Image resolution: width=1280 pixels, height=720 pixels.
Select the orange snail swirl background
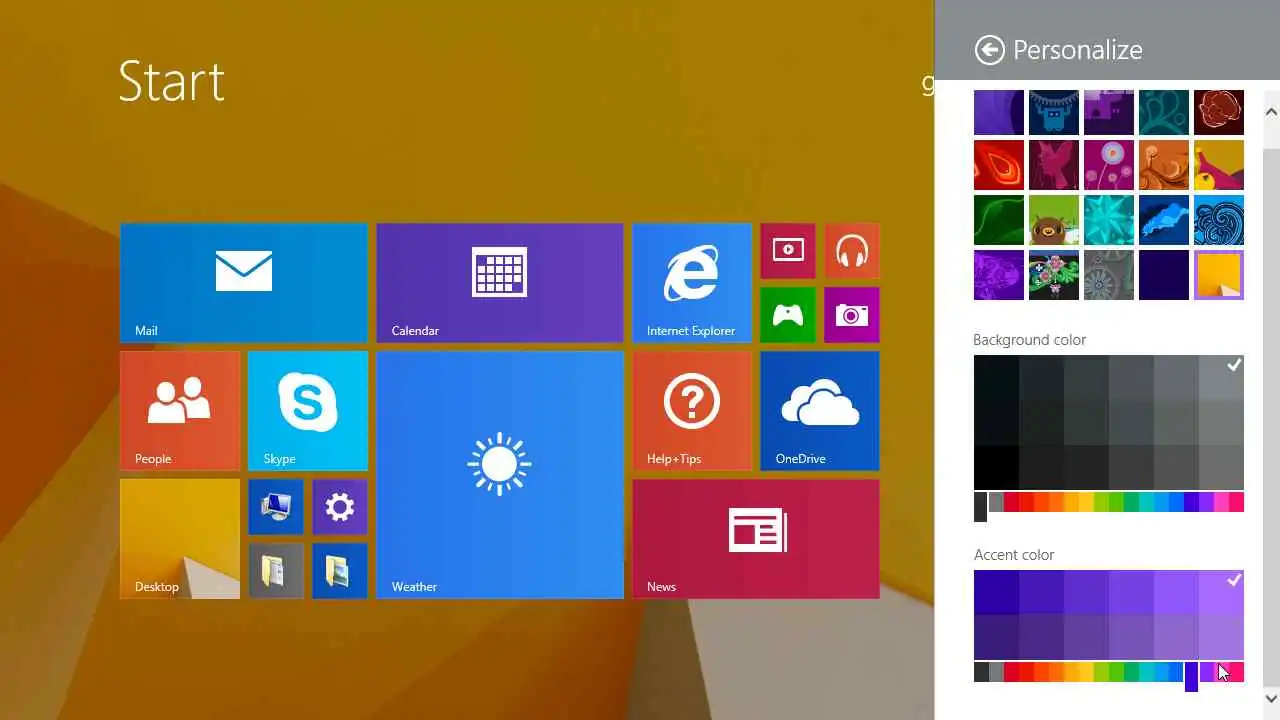[1164, 165]
